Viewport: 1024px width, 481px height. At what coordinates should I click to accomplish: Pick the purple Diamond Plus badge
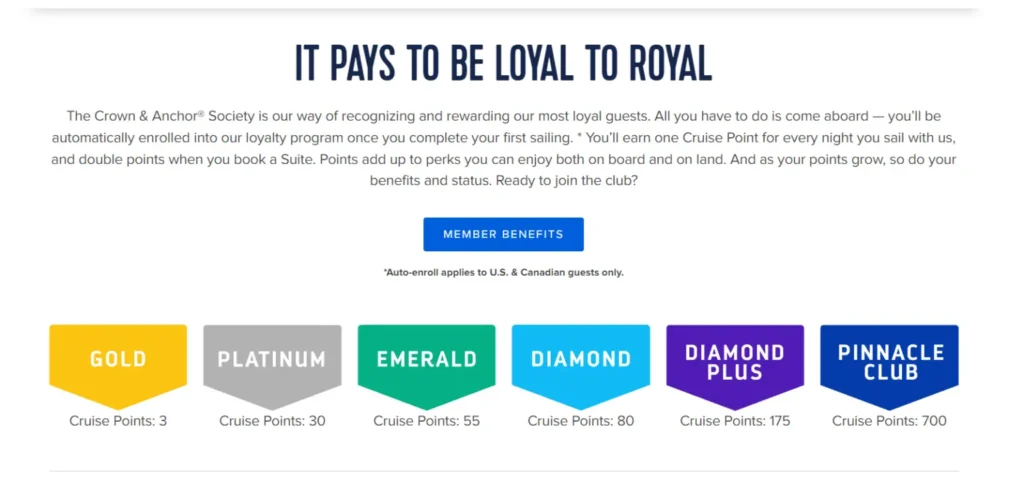(735, 361)
